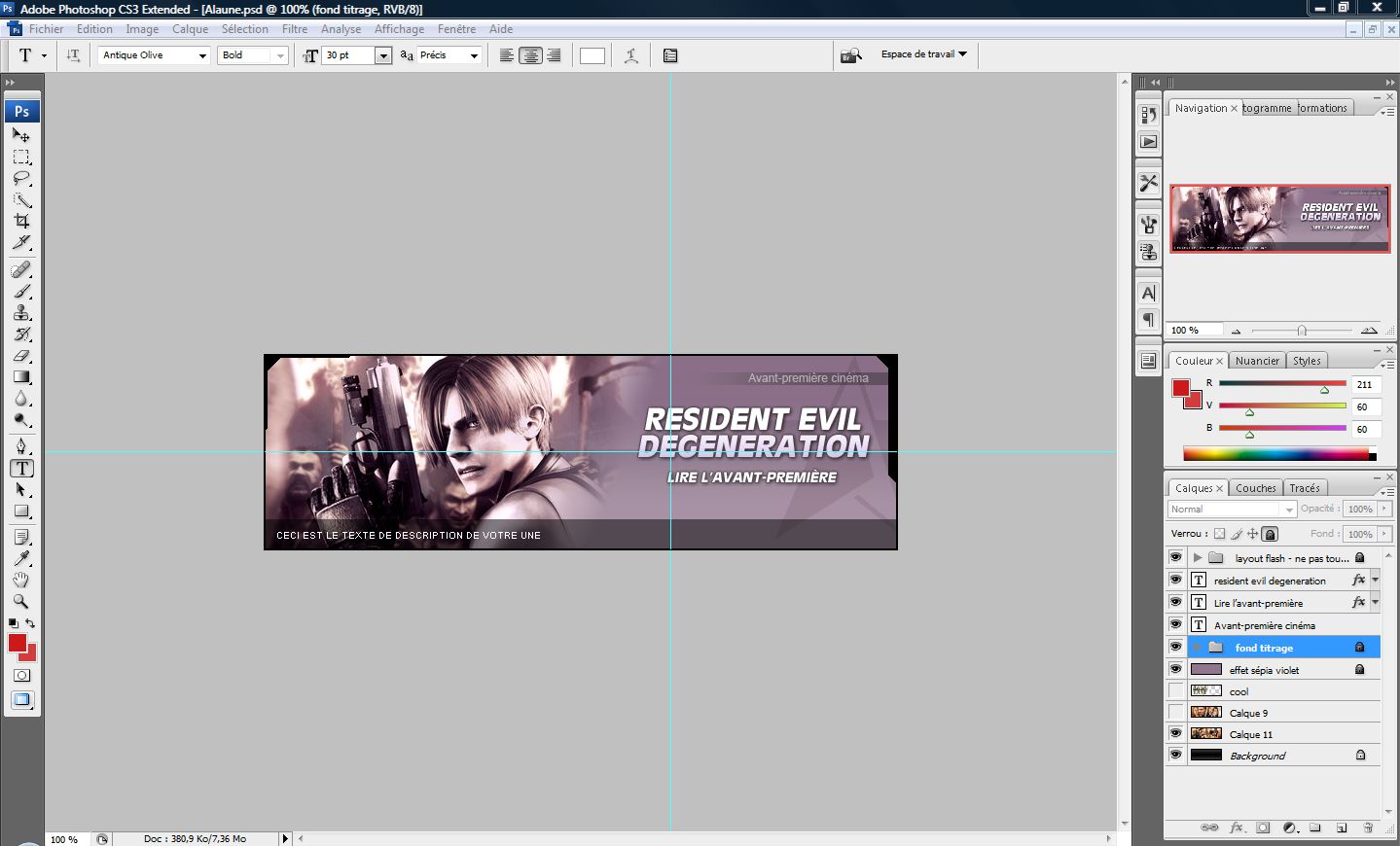Switch to the Couches tab
1400x846 pixels.
[x=1256, y=488]
